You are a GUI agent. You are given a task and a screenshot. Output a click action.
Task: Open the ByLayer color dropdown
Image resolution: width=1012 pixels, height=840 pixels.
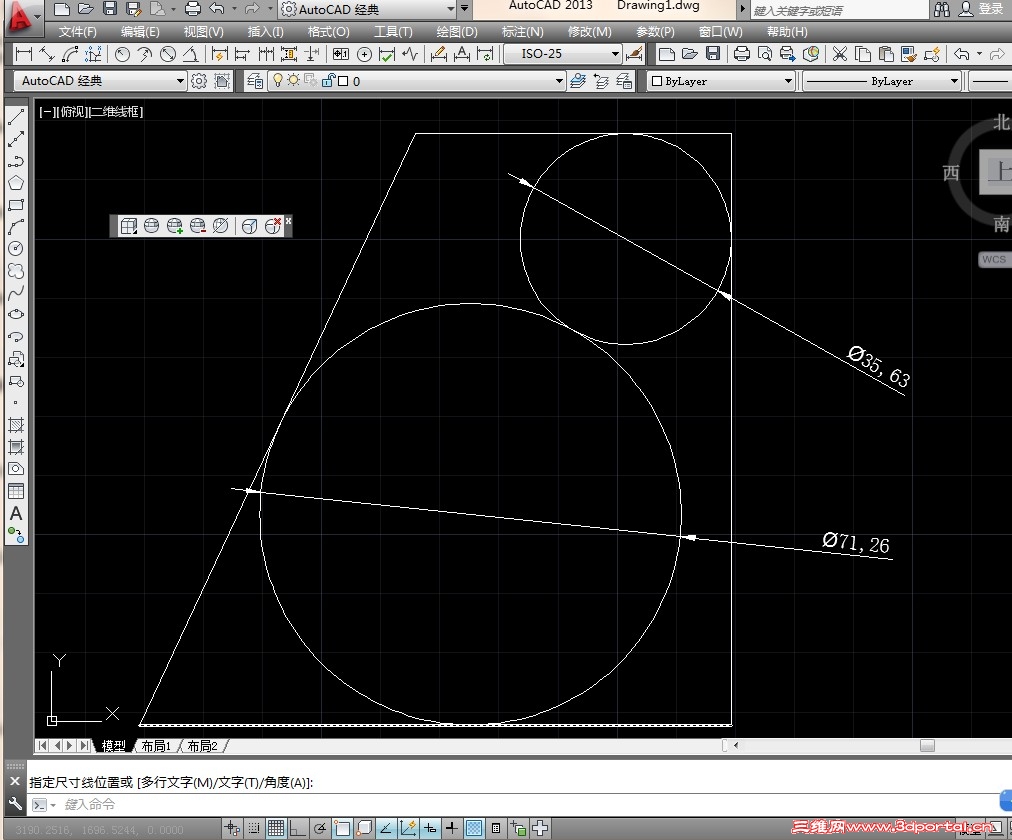788,81
